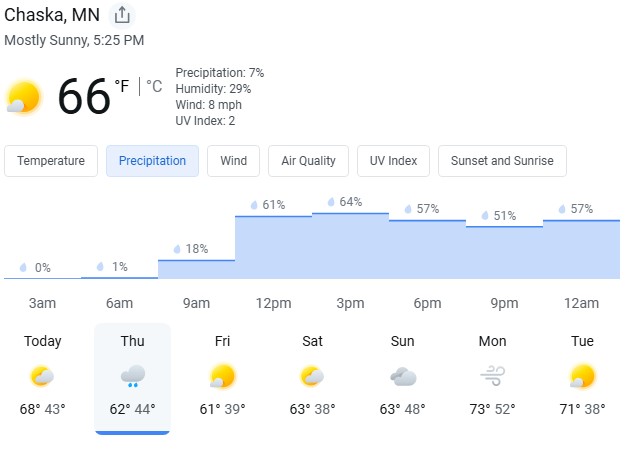Click the 12pm hour label
This screenshot has height=450, width=631.
point(274,303)
